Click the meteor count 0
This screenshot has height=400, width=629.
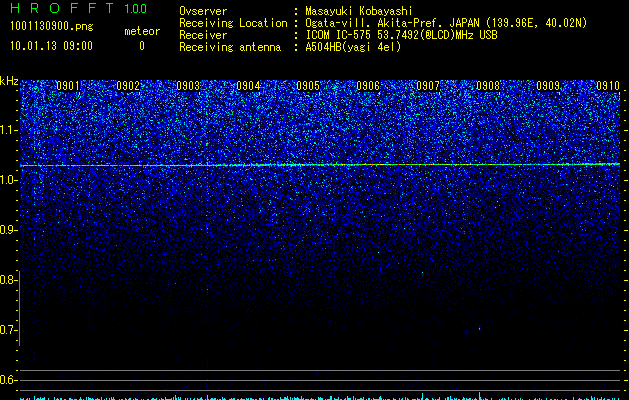click(x=142, y=46)
